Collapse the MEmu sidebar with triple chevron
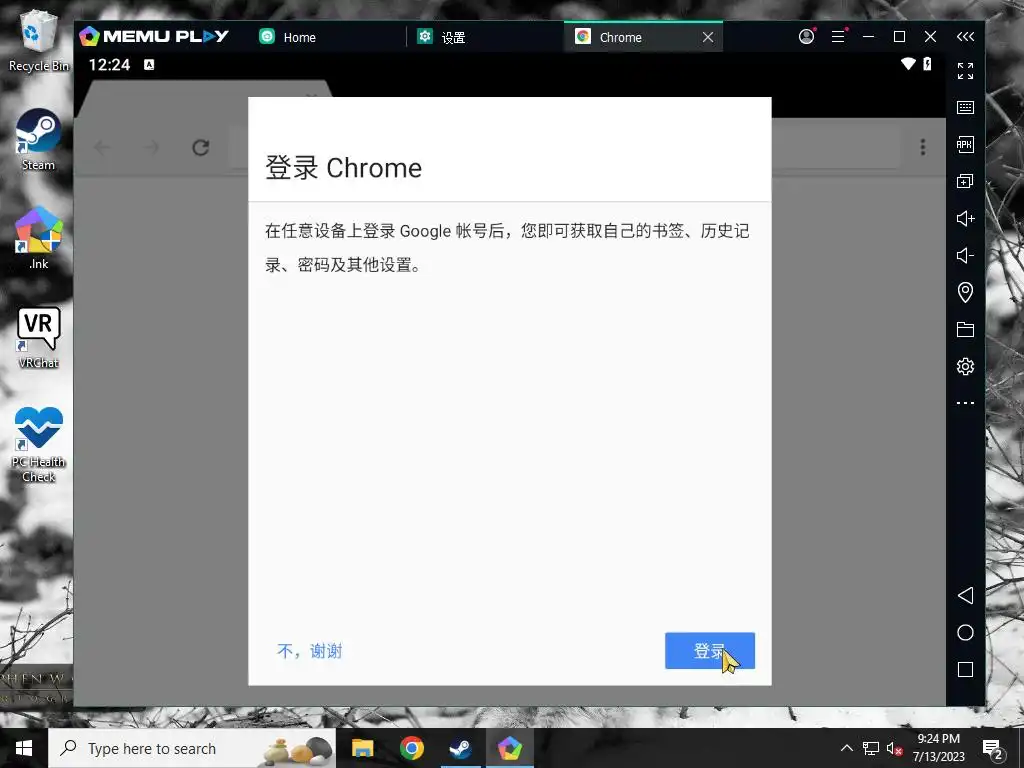 [965, 37]
